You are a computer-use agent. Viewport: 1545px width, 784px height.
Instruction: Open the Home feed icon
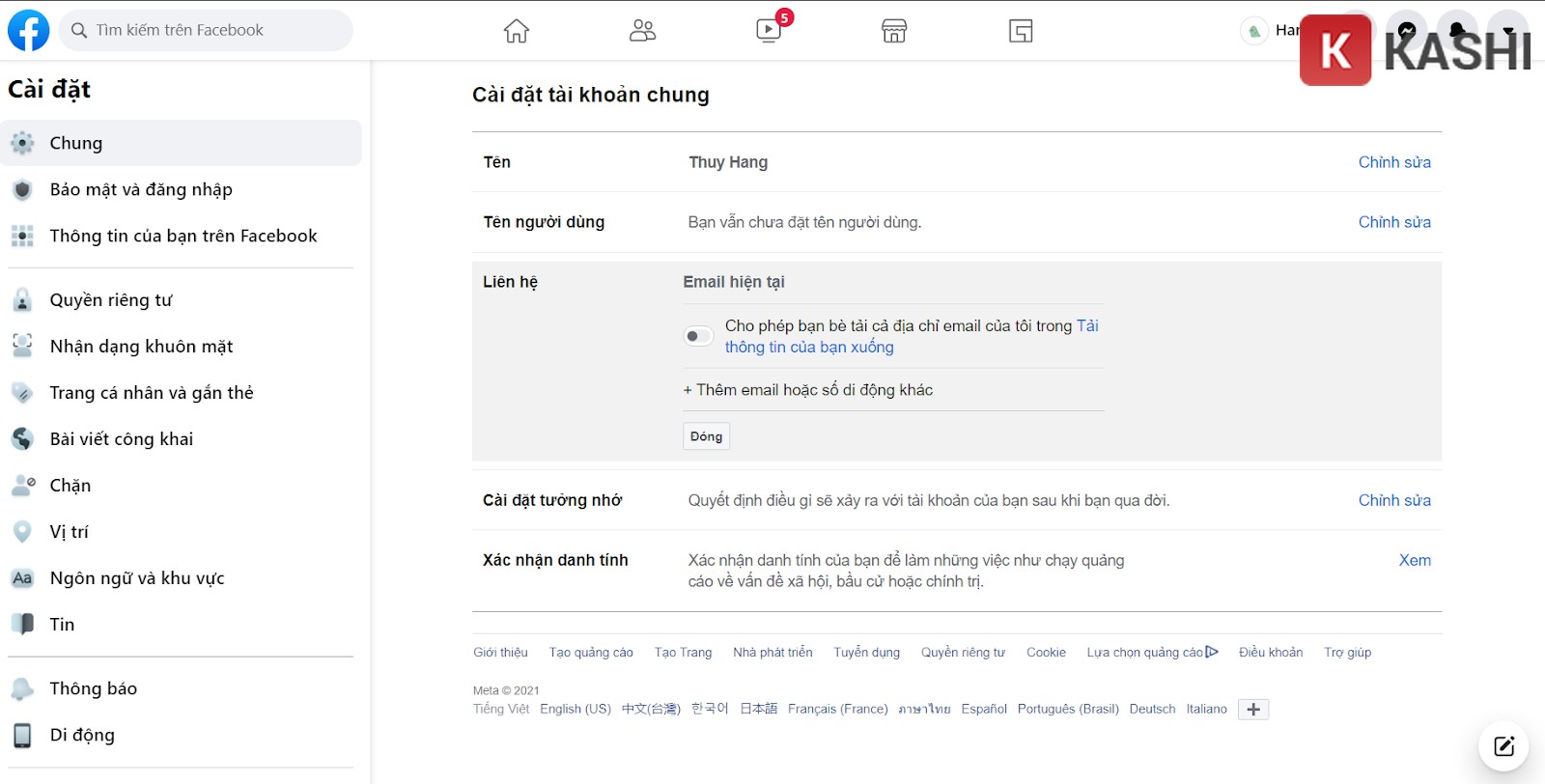point(517,31)
